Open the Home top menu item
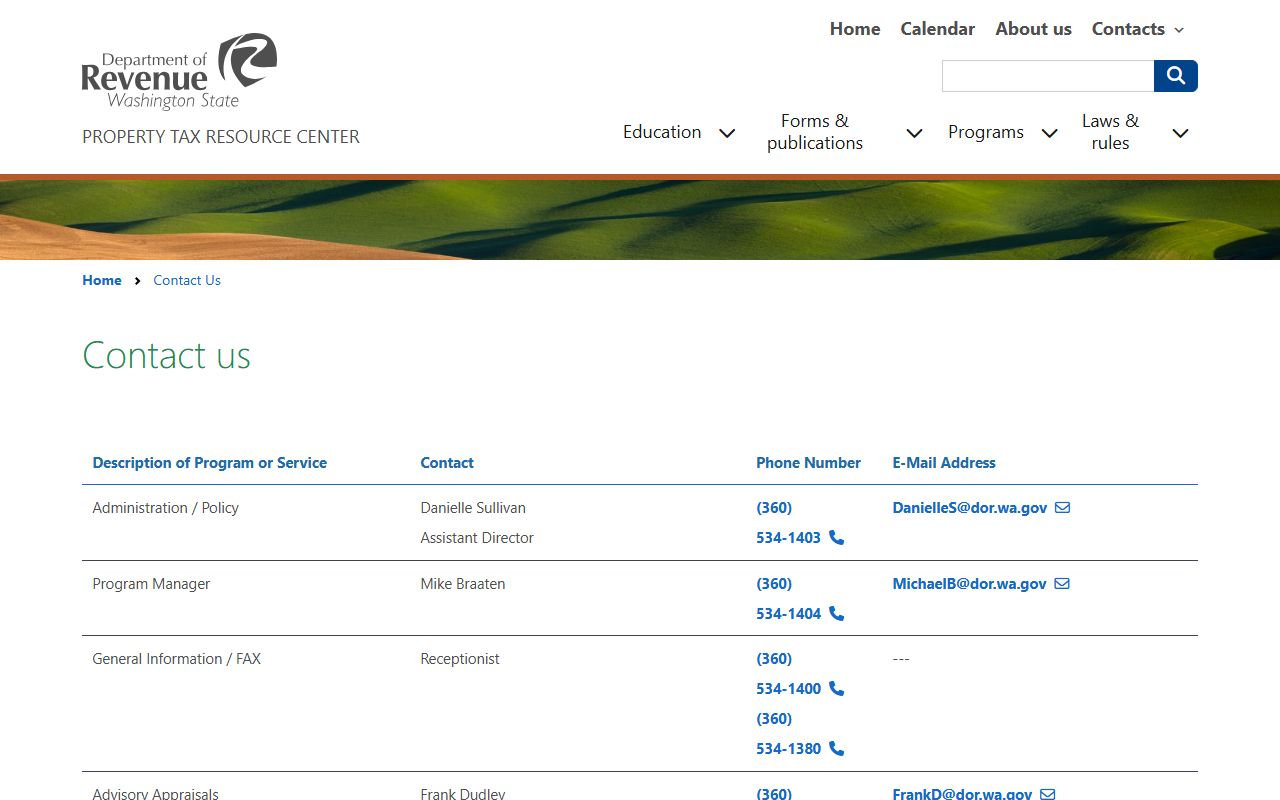The image size is (1280, 800). coord(855,29)
